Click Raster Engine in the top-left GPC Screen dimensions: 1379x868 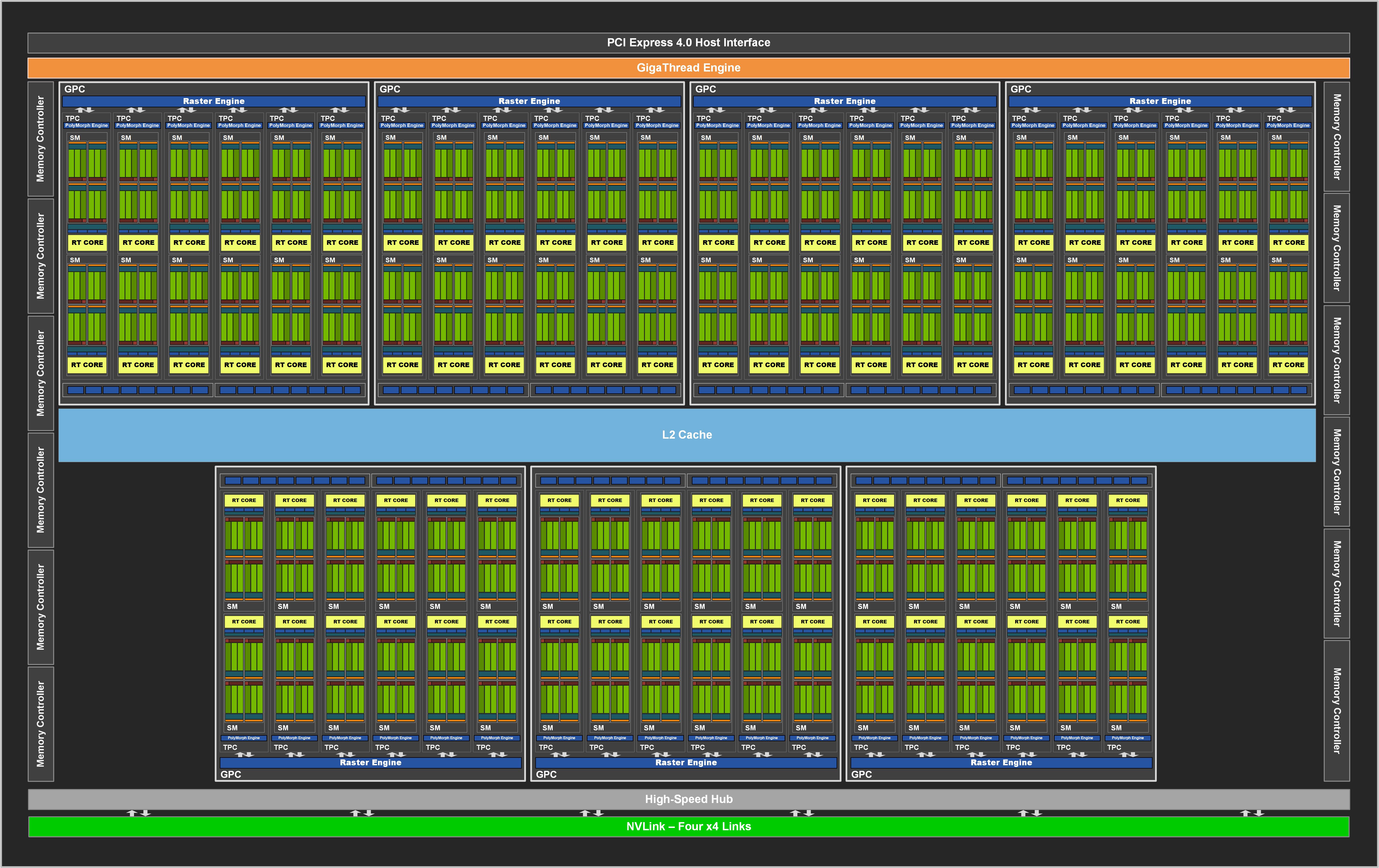pyautogui.click(x=214, y=101)
